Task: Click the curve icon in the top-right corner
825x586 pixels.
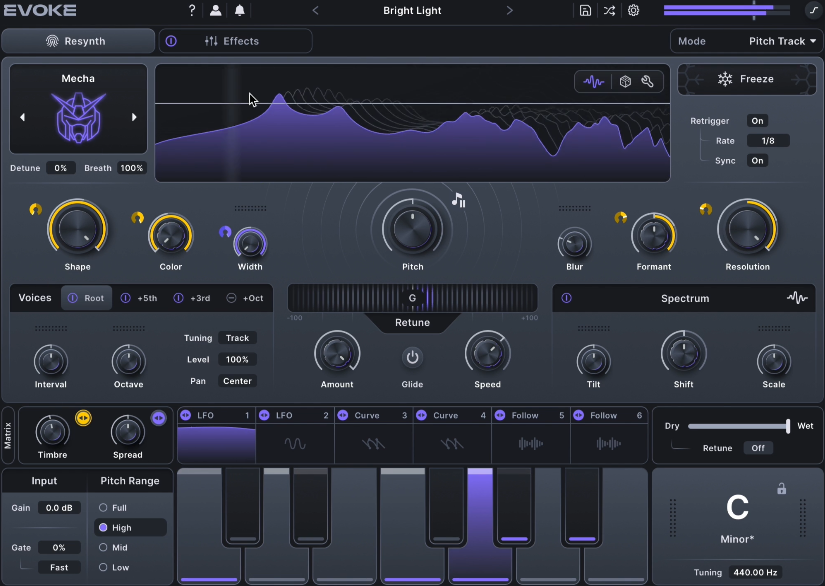Action: pos(814,10)
